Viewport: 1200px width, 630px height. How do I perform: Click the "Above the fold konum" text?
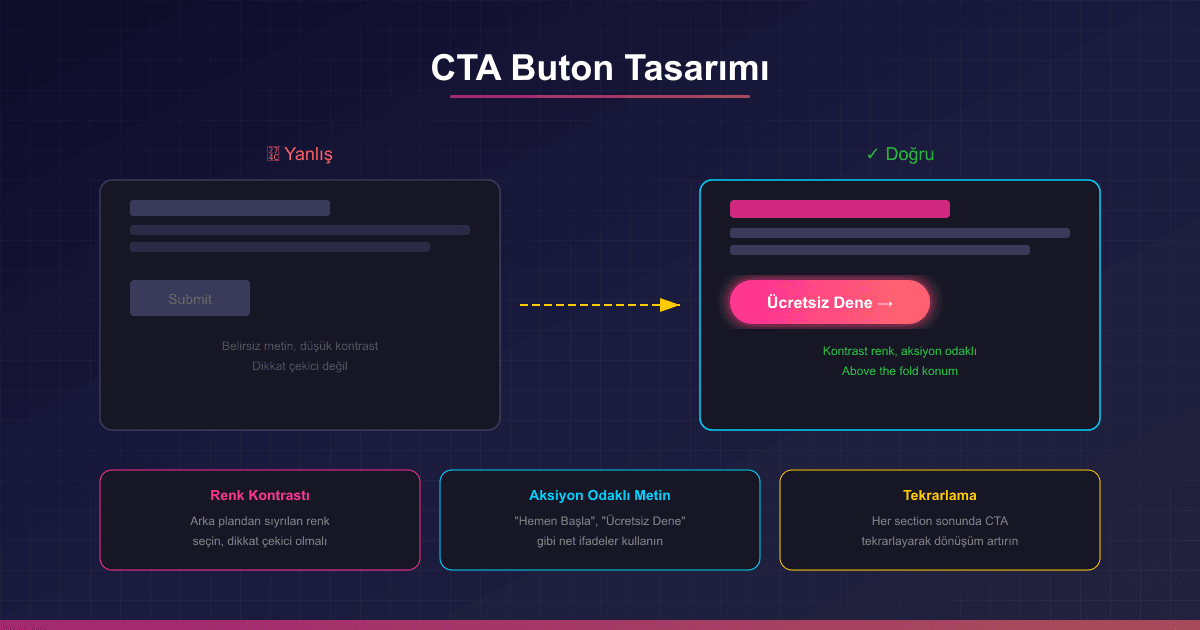point(900,371)
